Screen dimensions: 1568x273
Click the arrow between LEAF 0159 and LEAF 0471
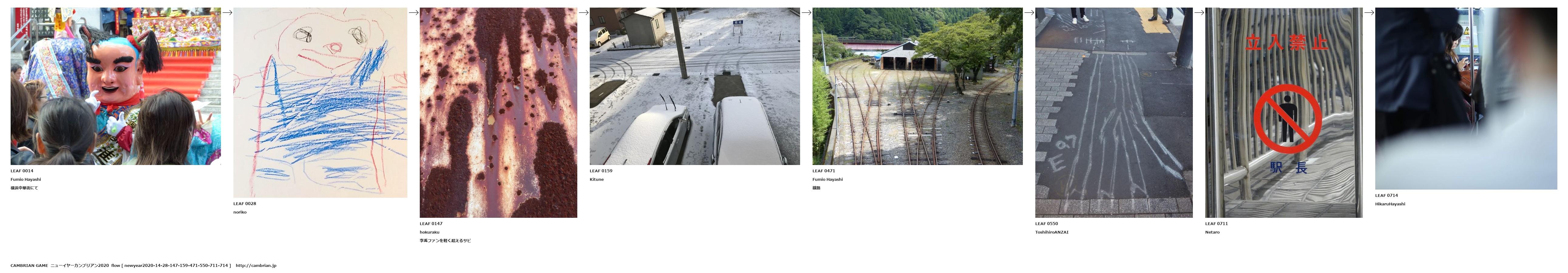[x=806, y=12]
